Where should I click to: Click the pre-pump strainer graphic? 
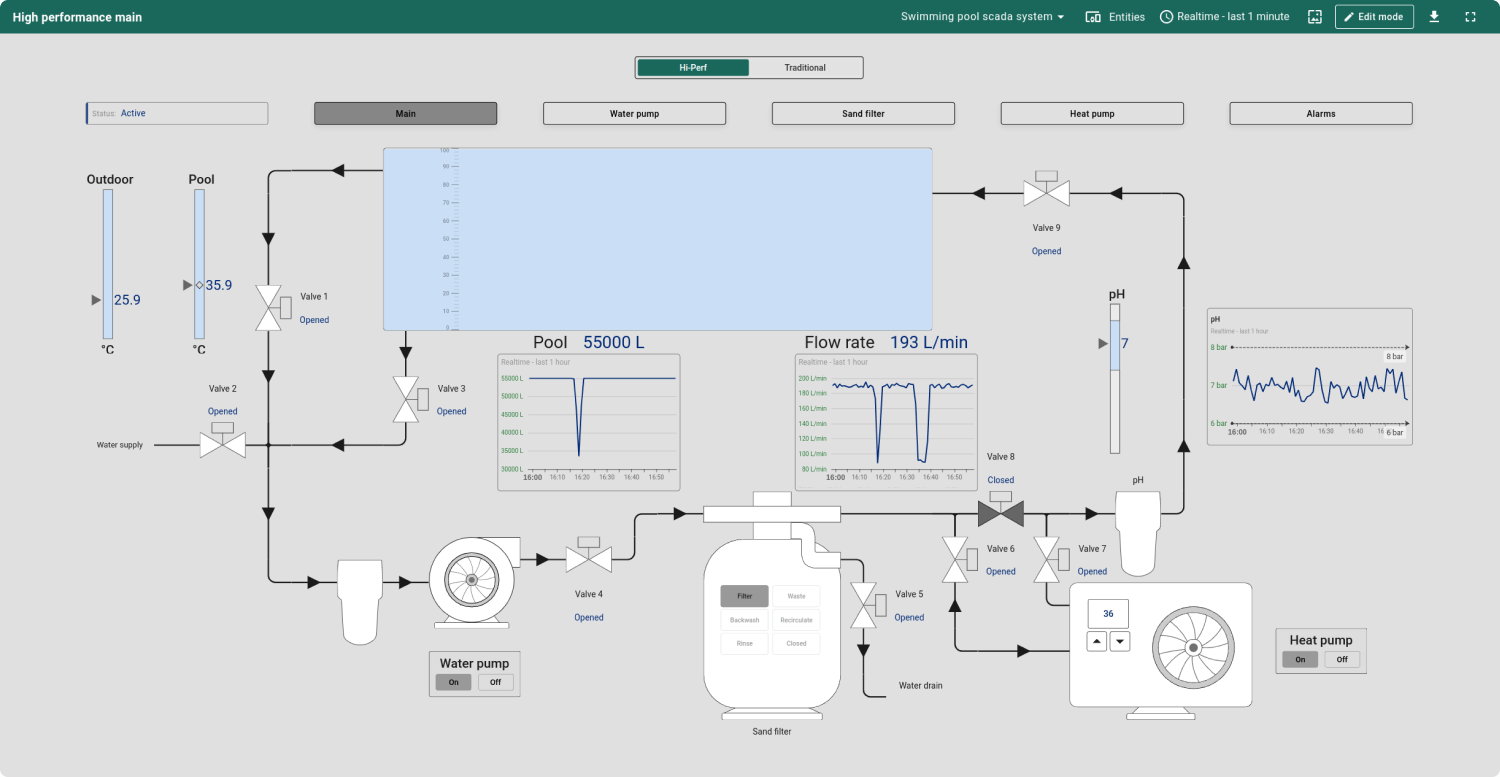[x=360, y=600]
